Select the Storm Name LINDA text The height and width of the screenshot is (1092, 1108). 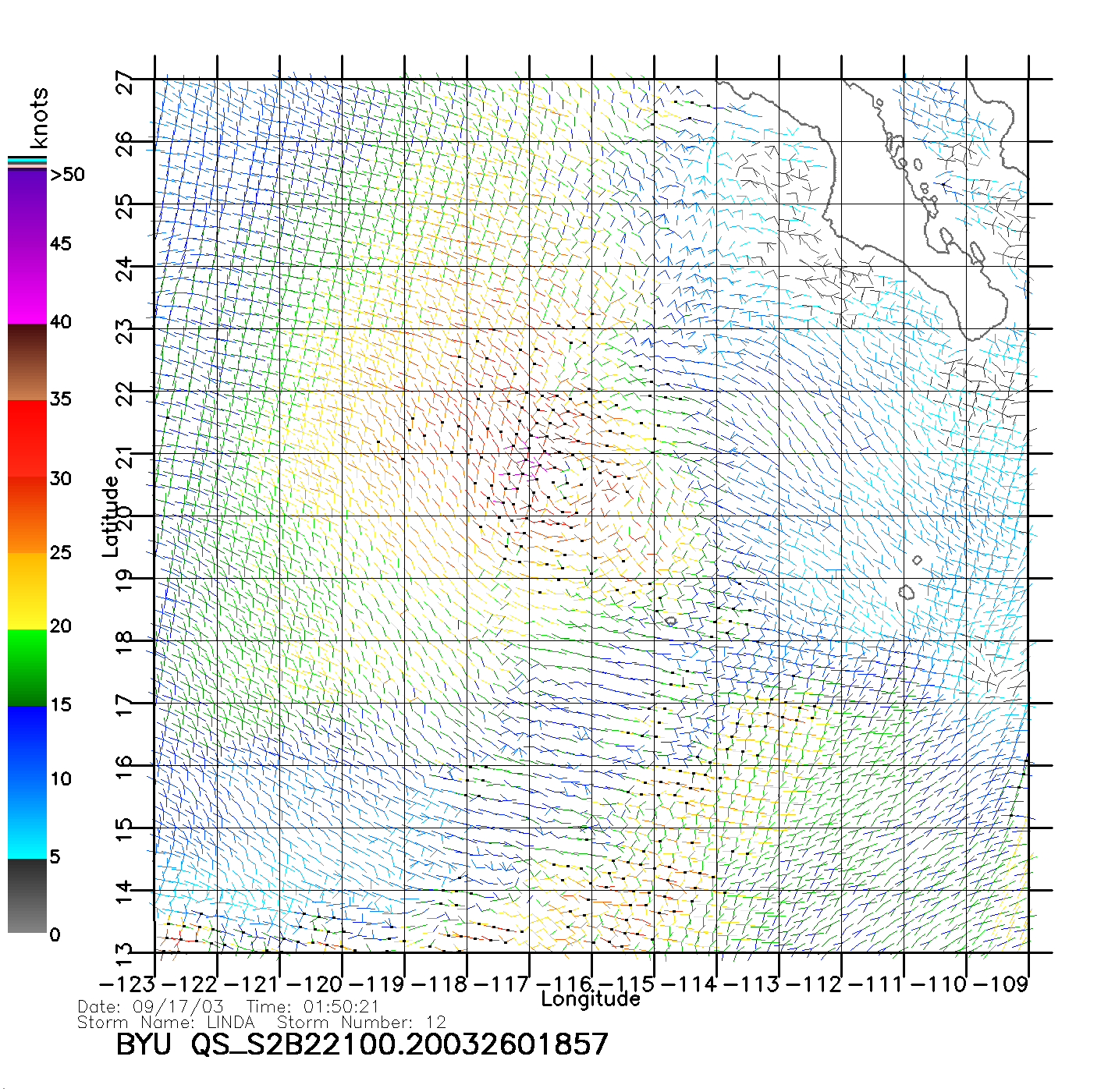tap(166, 1023)
